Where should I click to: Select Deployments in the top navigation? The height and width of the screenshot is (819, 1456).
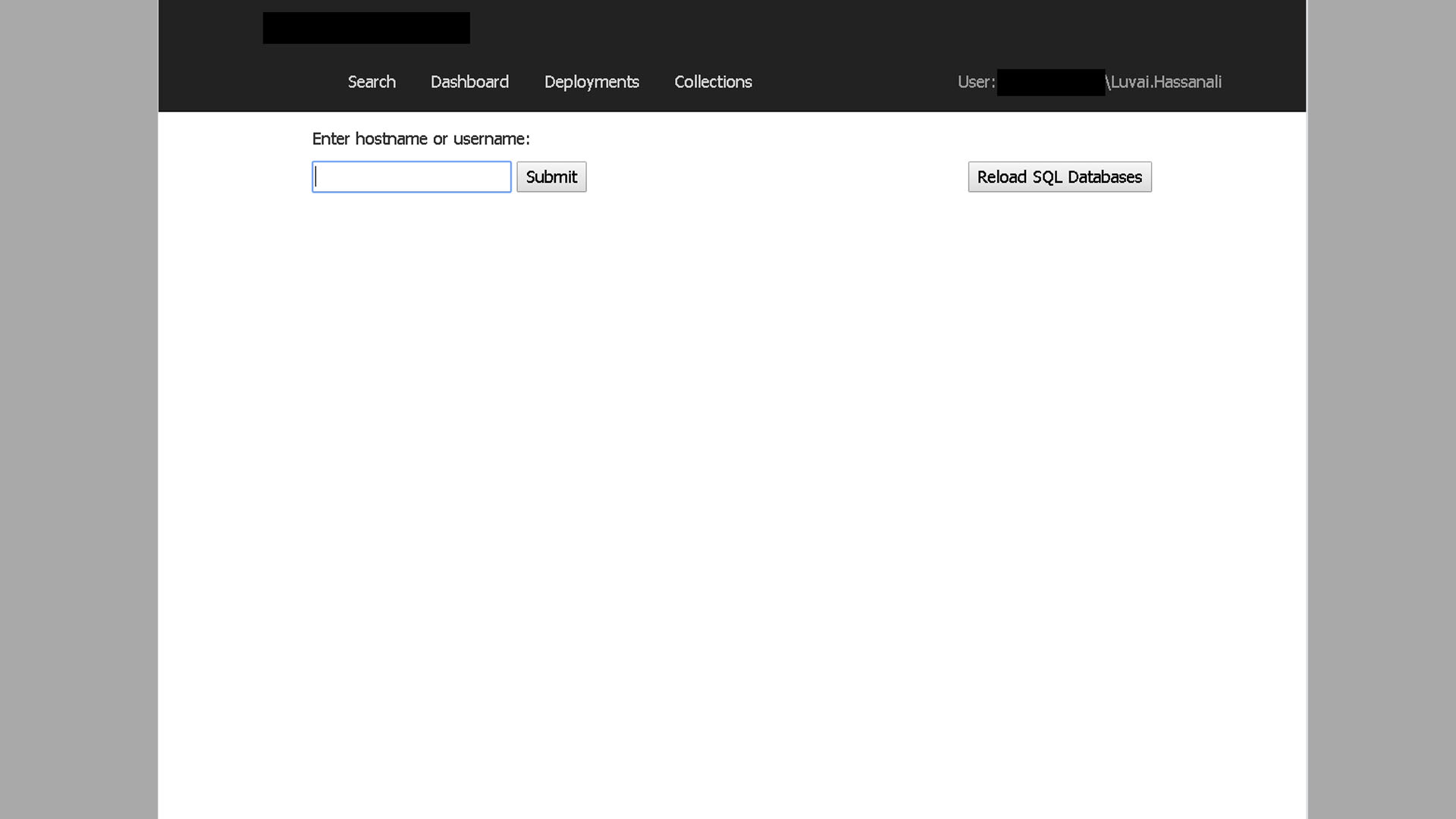click(591, 82)
